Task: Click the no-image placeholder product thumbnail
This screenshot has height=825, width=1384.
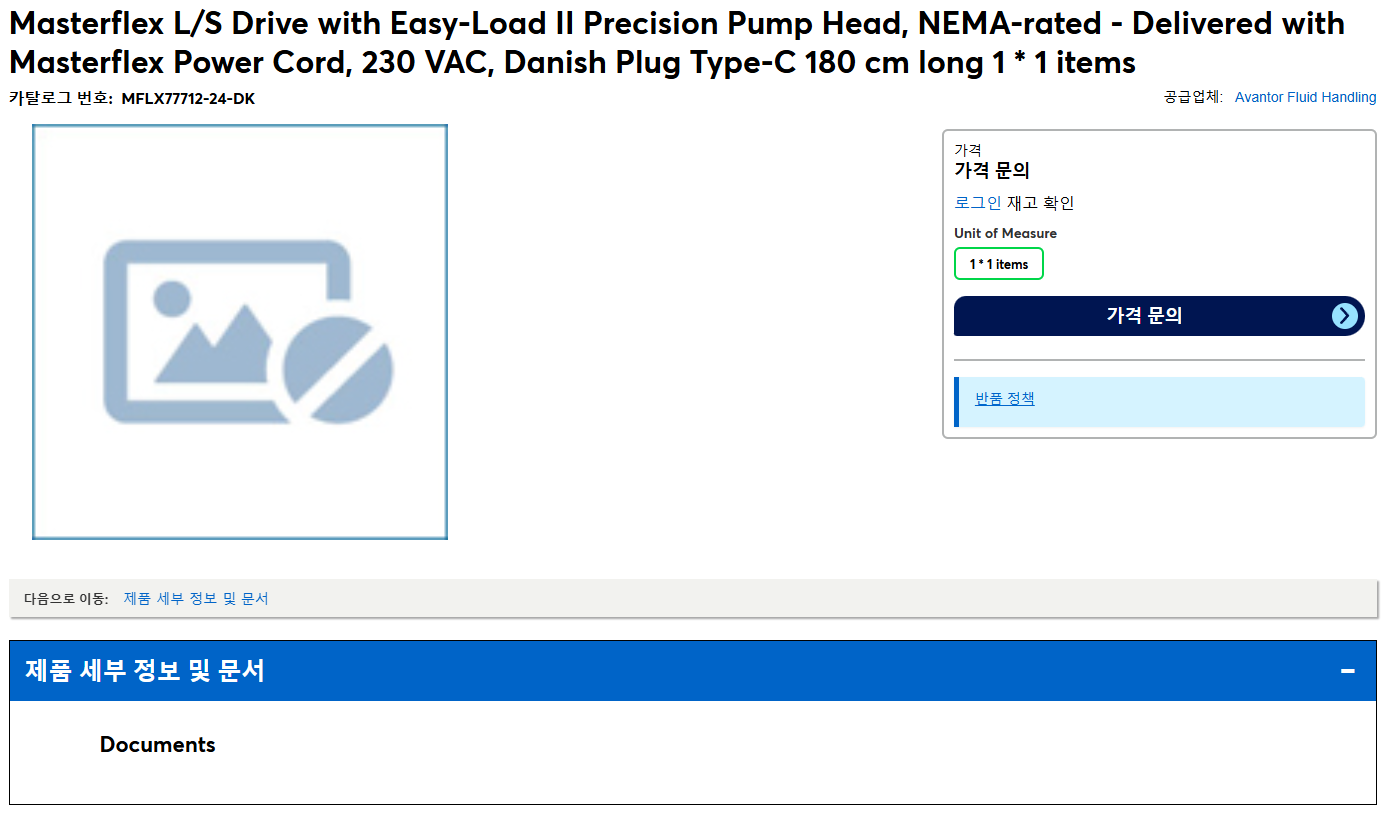Action: (x=240, y=332)
